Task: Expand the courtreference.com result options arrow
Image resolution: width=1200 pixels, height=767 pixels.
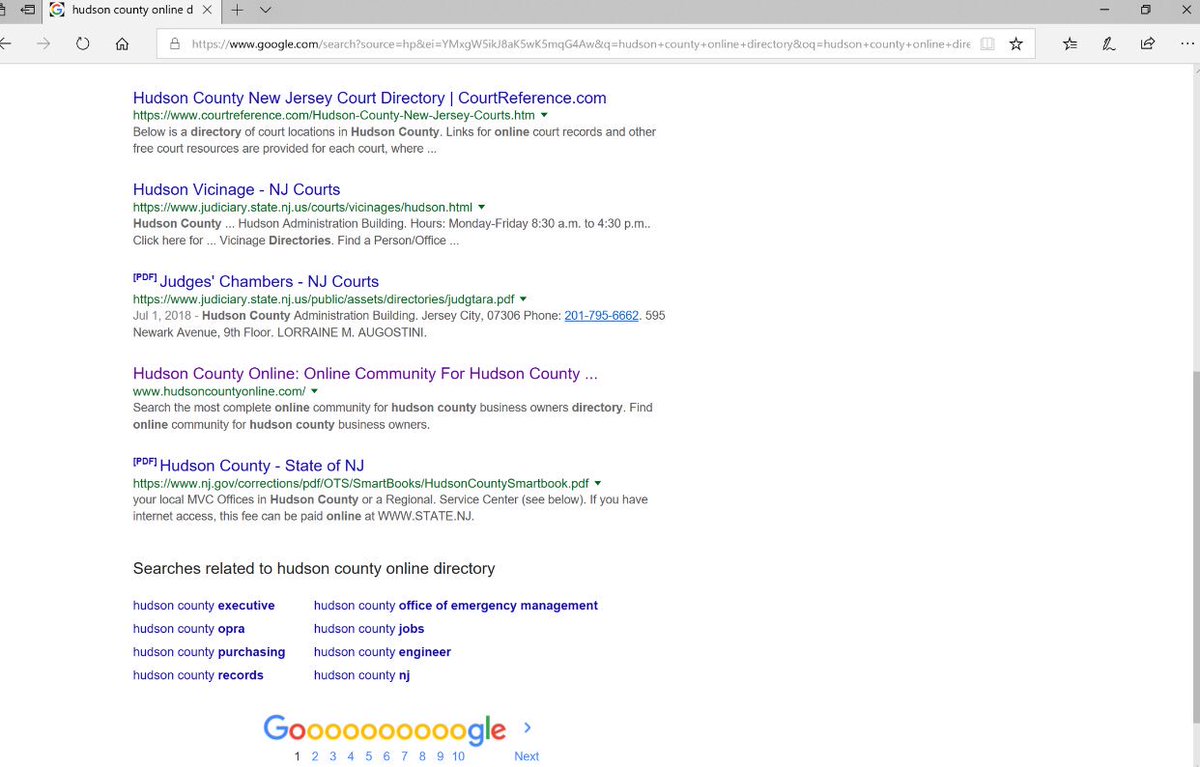Action: pyautogui.click(x=544, y=115)
